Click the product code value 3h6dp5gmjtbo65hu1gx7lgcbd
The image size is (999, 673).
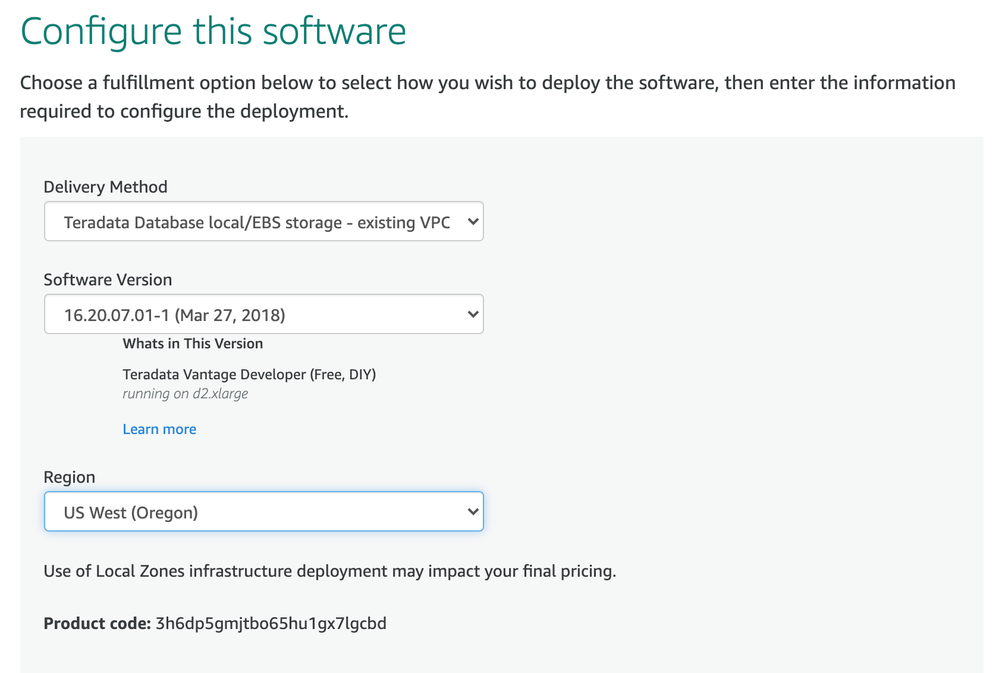tap(271, 624)
